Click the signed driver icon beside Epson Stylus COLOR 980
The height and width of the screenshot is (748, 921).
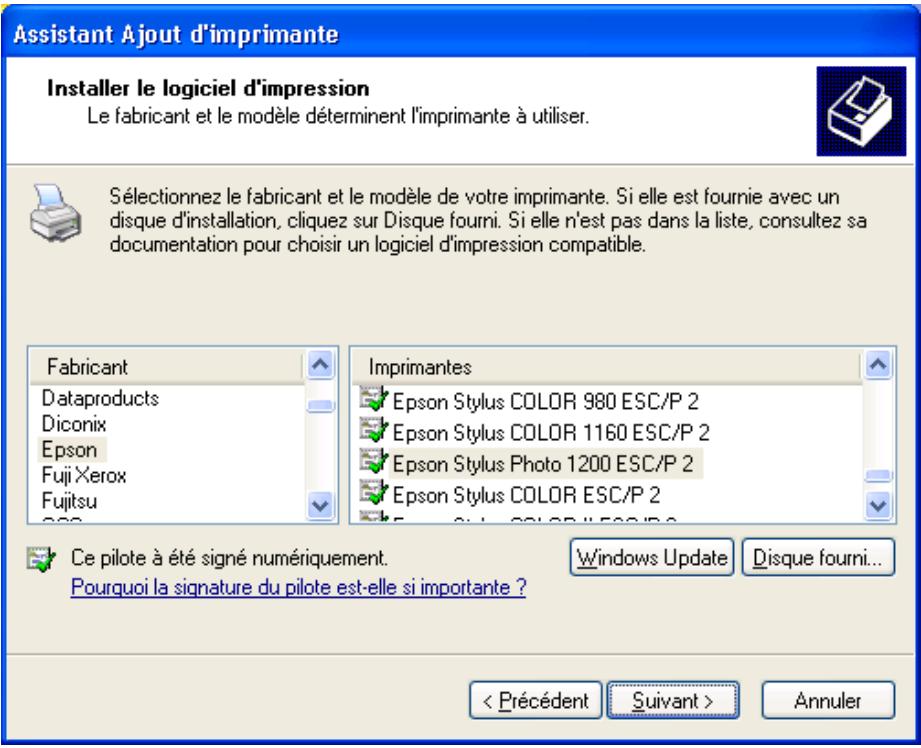[374, 400]
